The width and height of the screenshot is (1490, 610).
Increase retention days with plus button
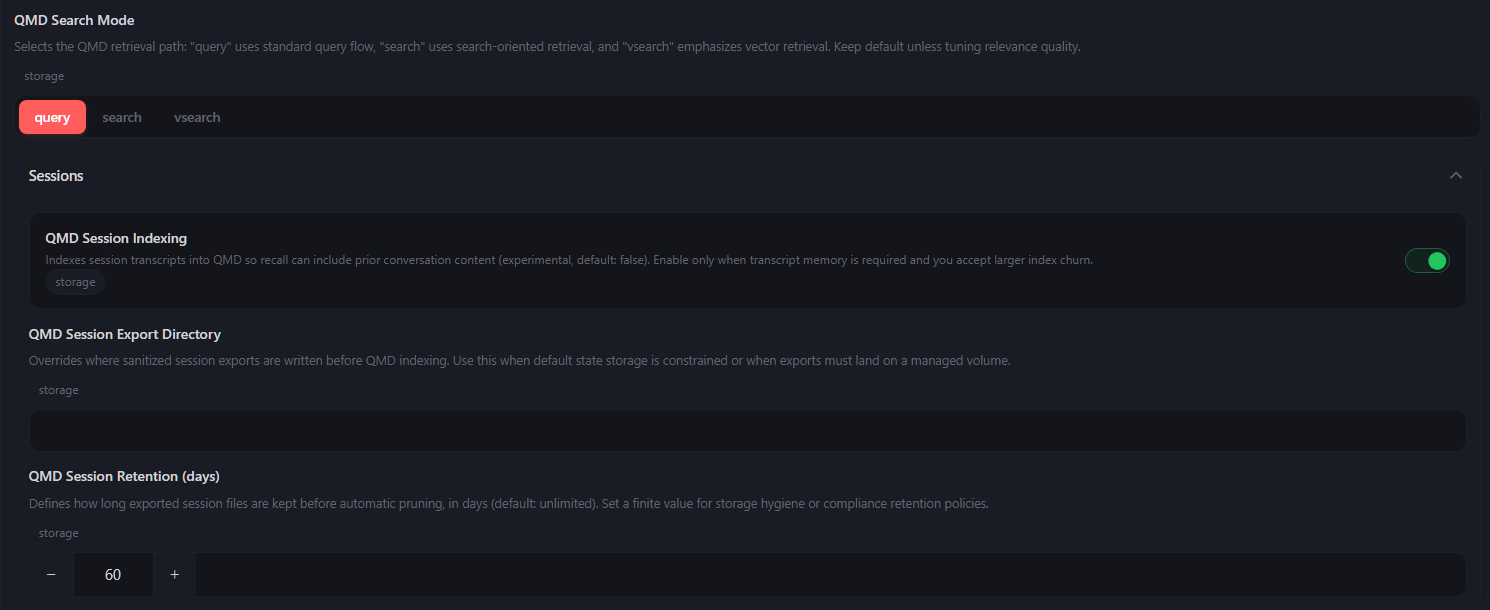(x=175, y=575)
